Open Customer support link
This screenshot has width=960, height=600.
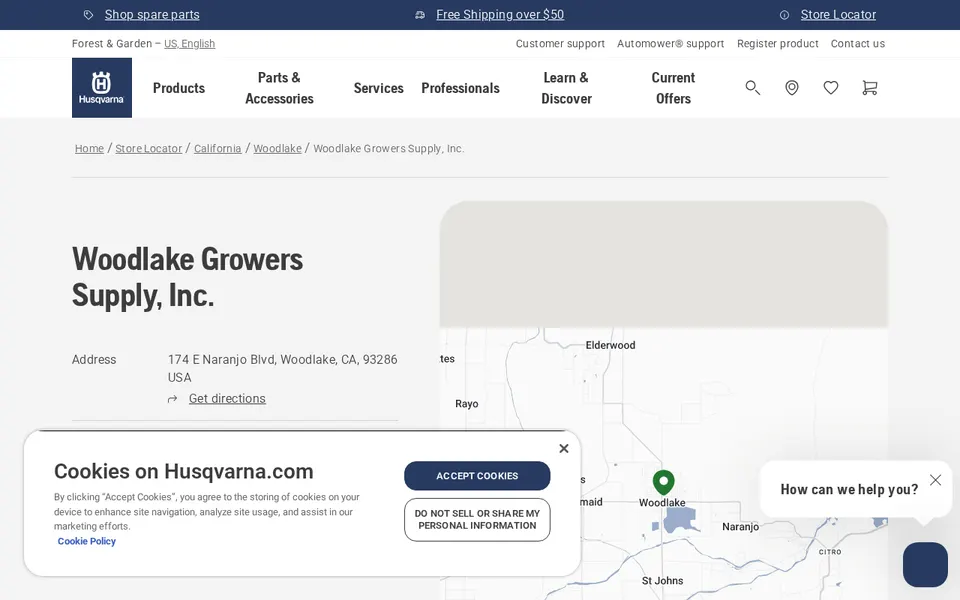pos(560,43)
